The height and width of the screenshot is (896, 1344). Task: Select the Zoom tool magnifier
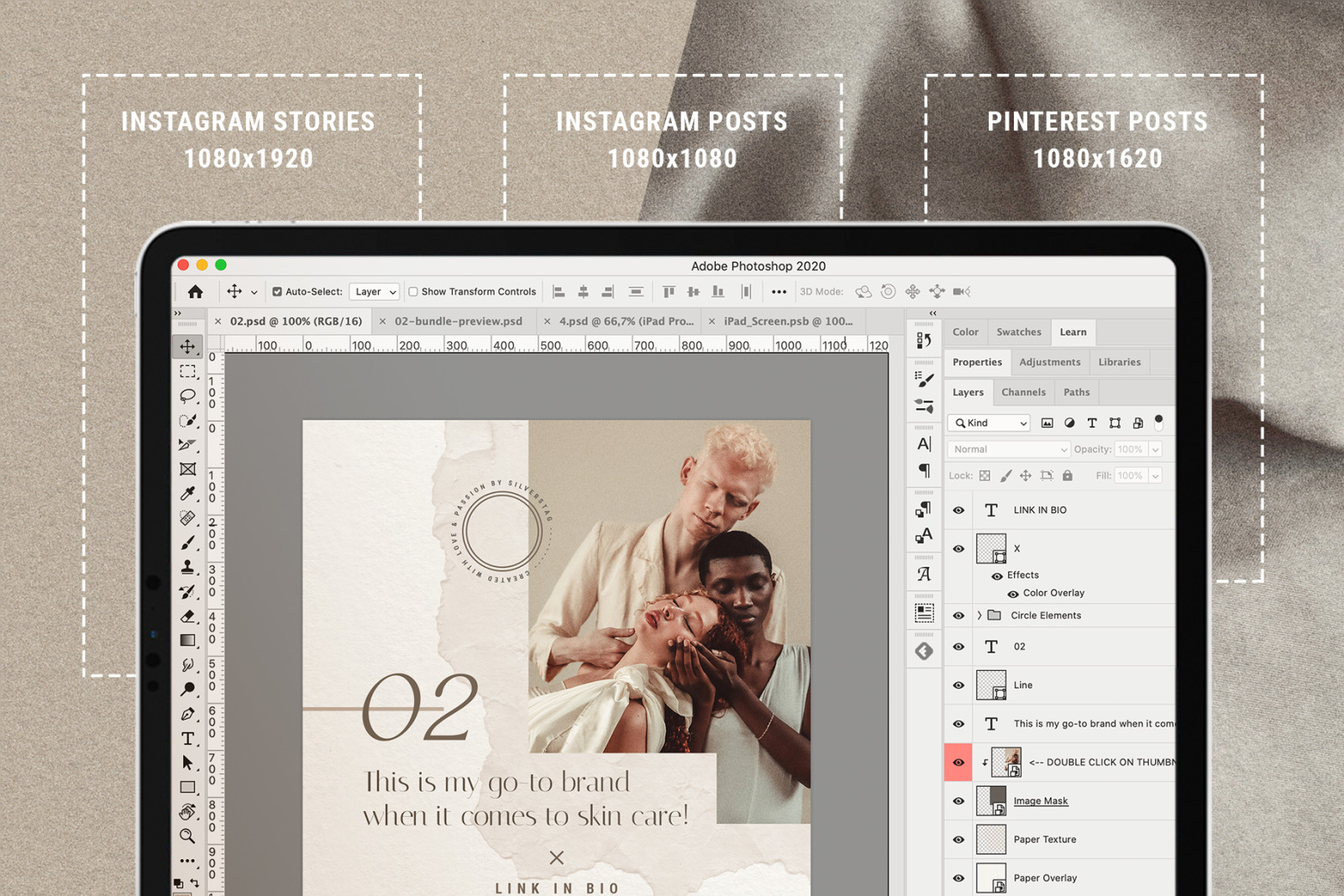click(x=187, y=836)
